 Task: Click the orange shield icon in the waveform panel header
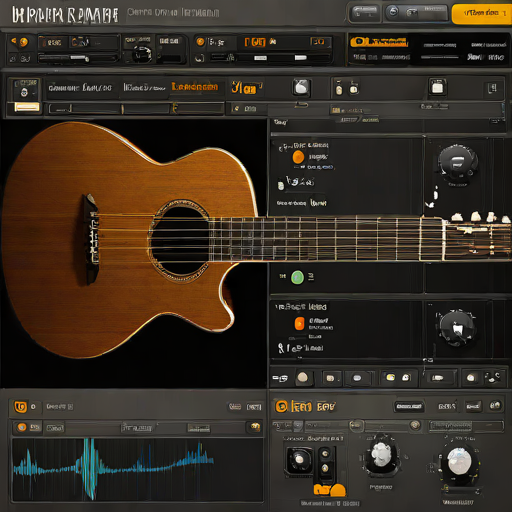coord(20,407)
